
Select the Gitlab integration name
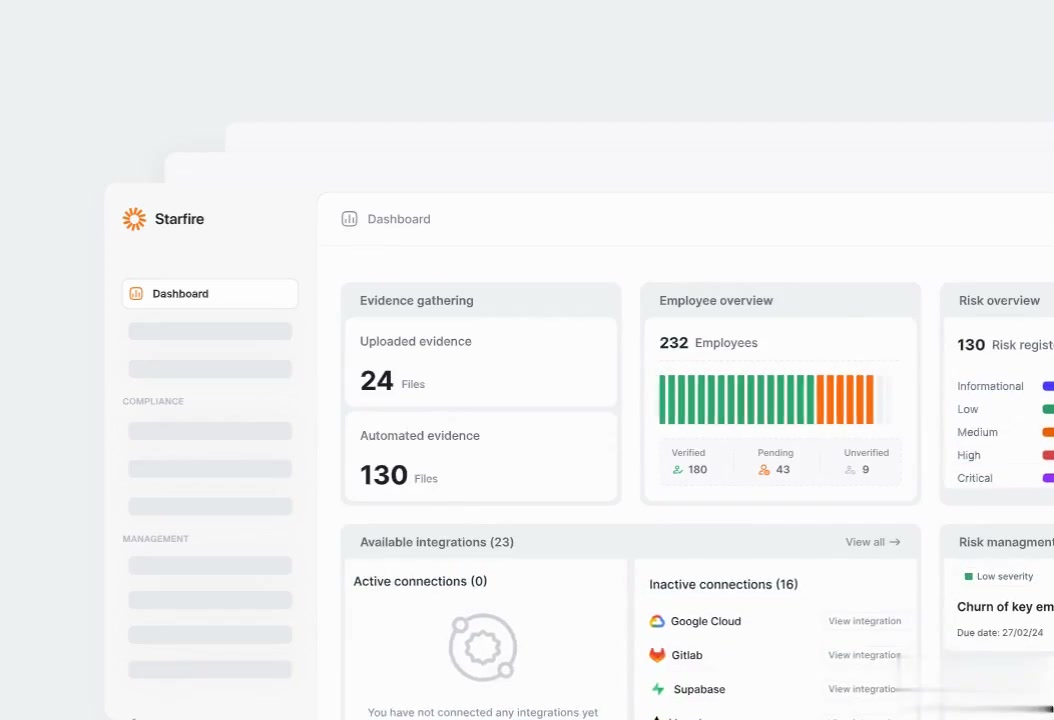click(687, 655)
